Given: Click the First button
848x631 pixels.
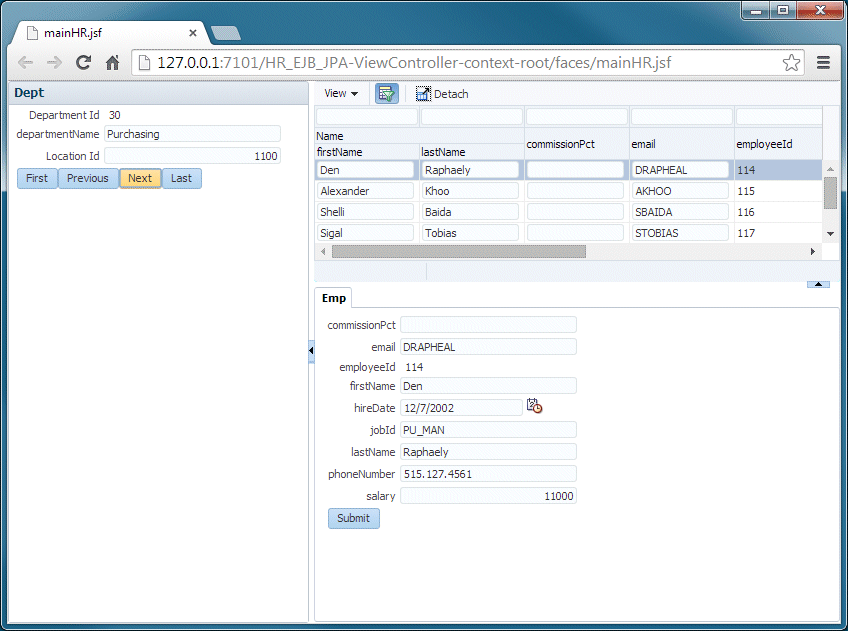Looking at the screenshot, I should (x=37, y=178).
